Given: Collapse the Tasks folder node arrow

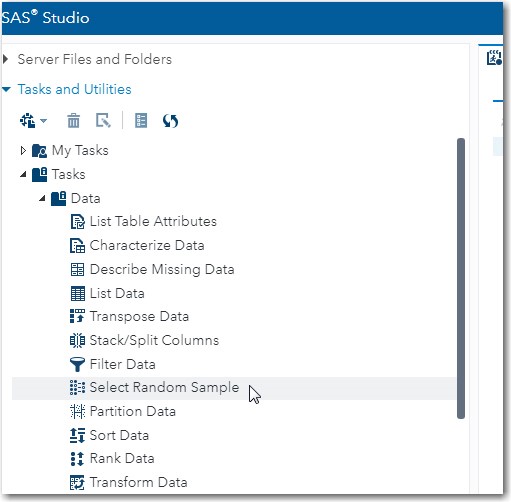Looking at the screenshot, I should coord(23,174).
